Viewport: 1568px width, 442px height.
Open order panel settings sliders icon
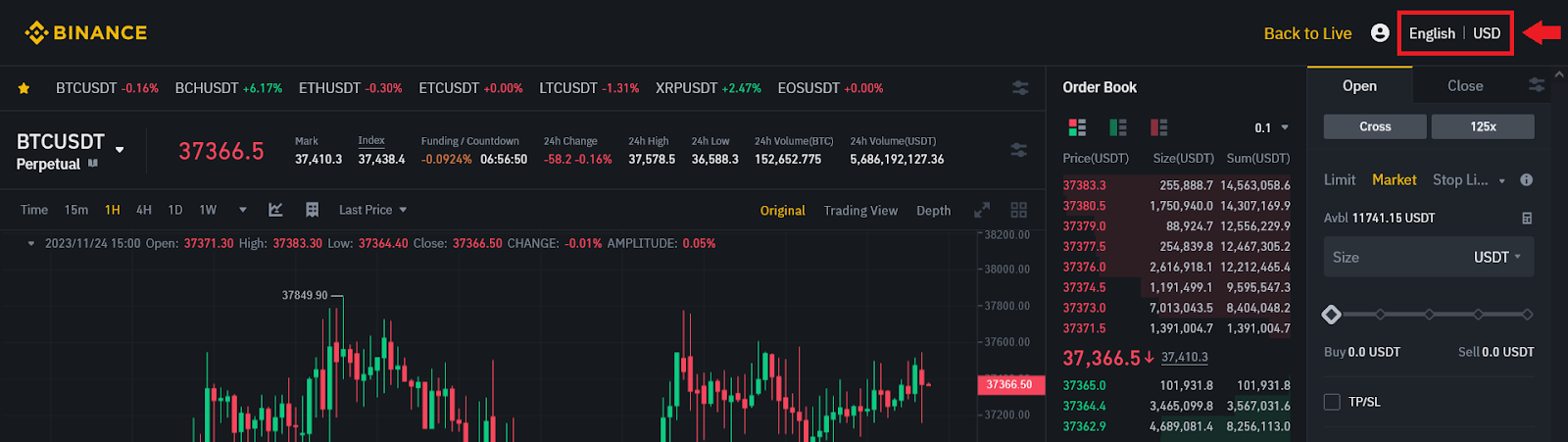point(1537,86)
